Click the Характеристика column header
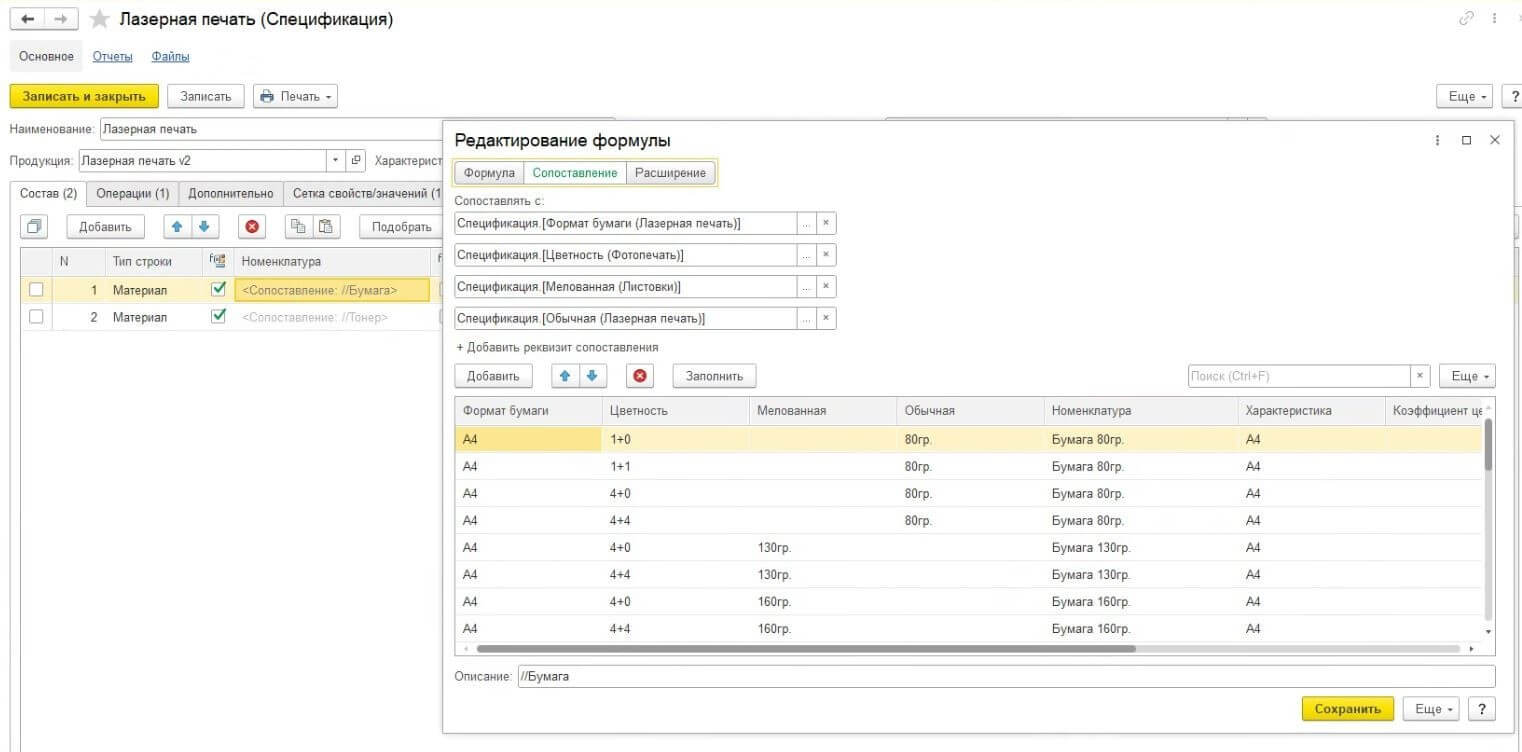 pos(1311,410)
